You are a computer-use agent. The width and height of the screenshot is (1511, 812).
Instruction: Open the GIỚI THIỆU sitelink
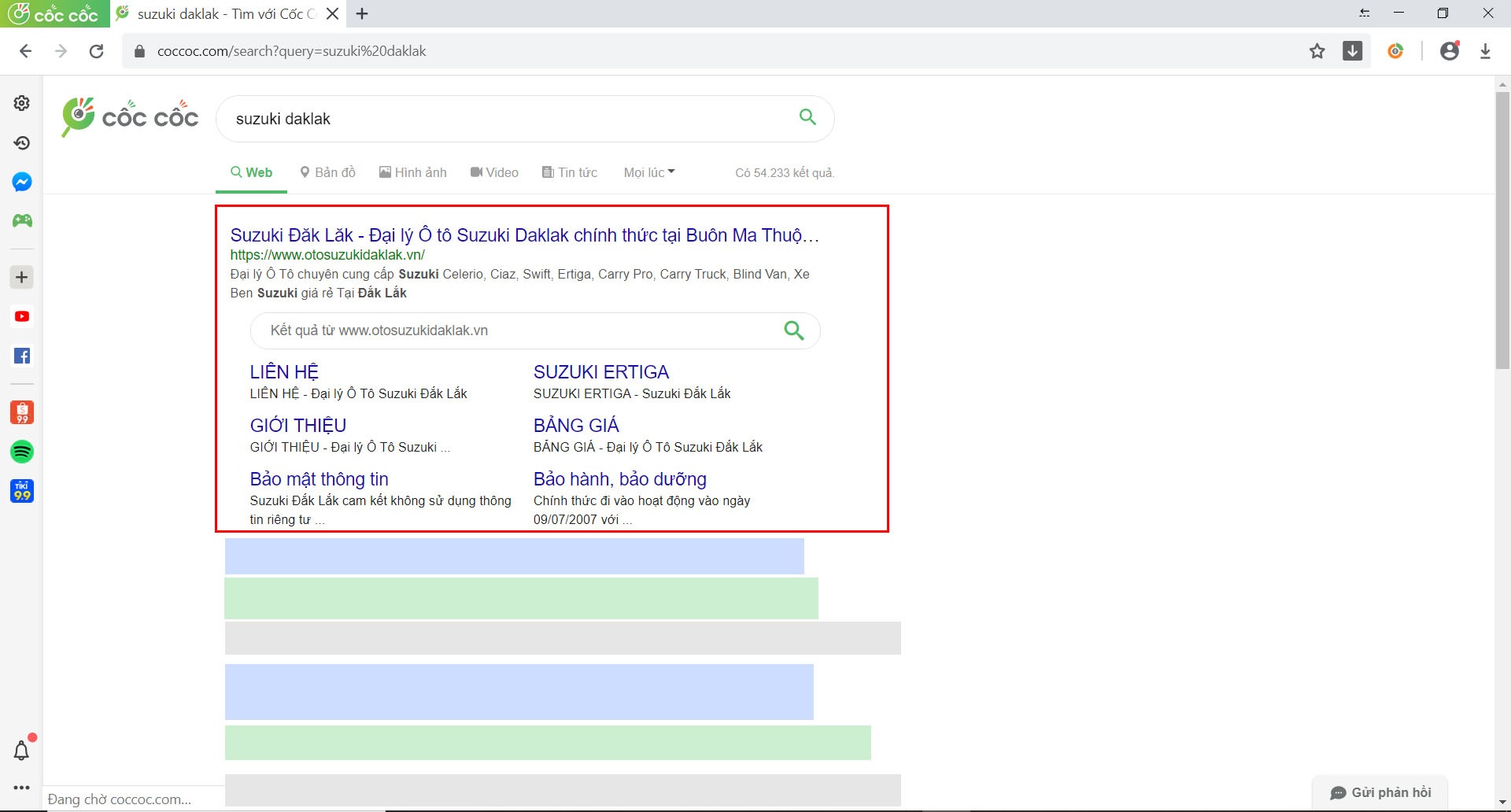[298, 426]
